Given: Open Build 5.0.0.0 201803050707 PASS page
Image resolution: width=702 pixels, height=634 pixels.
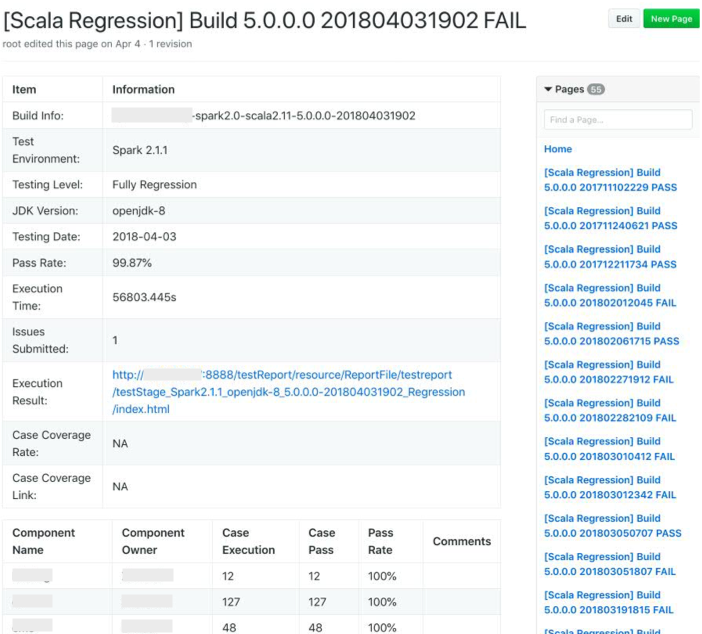Looking at the screenshot, I should (x=612, y=526).
